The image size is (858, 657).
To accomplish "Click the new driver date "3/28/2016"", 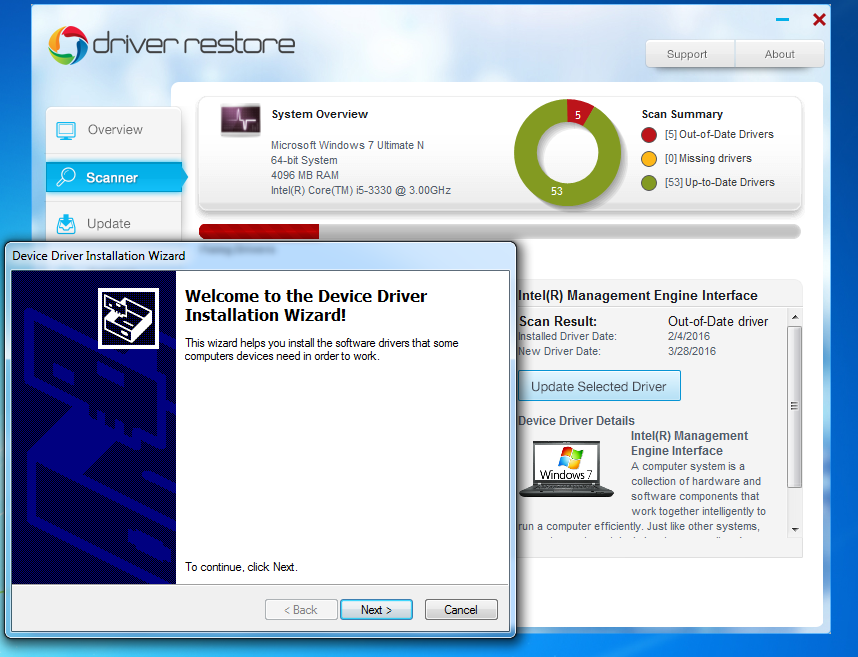I will tap(692, 351).
